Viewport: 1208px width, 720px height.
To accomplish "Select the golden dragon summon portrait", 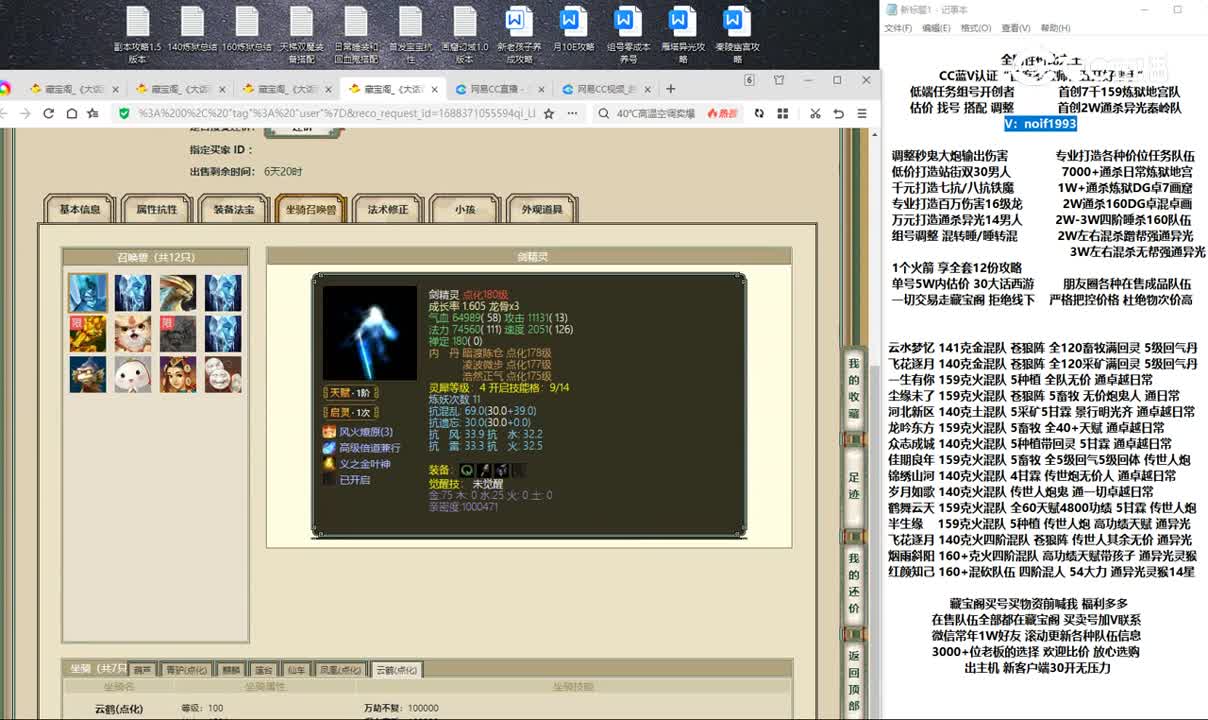I will coord(178,292).
